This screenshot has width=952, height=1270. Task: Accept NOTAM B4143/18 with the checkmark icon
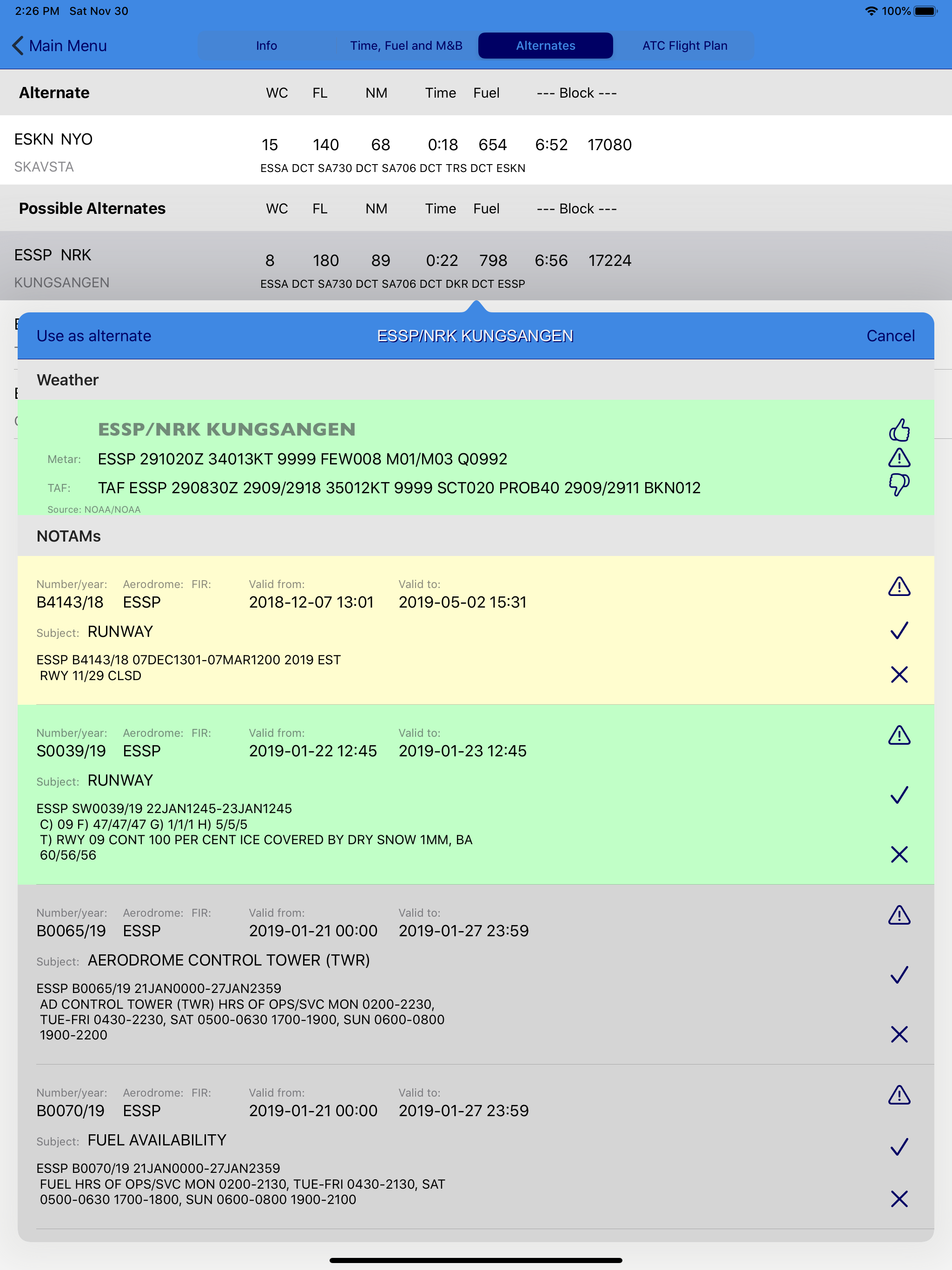tap(899, 630)
